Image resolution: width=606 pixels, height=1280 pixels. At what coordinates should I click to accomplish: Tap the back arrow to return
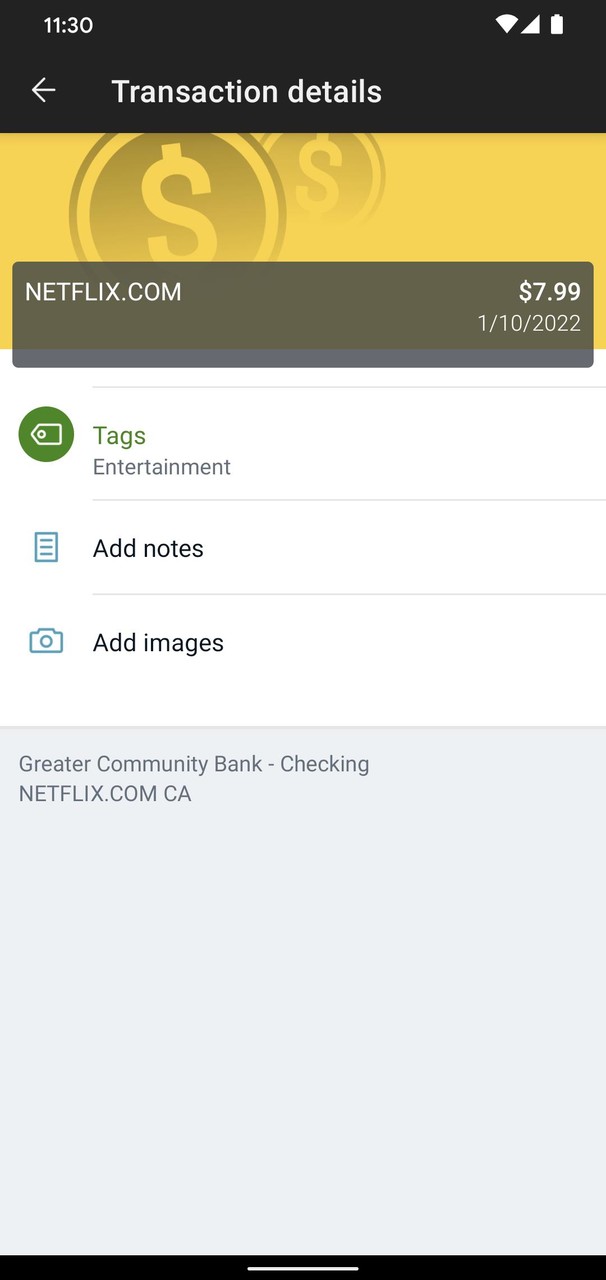43,90
